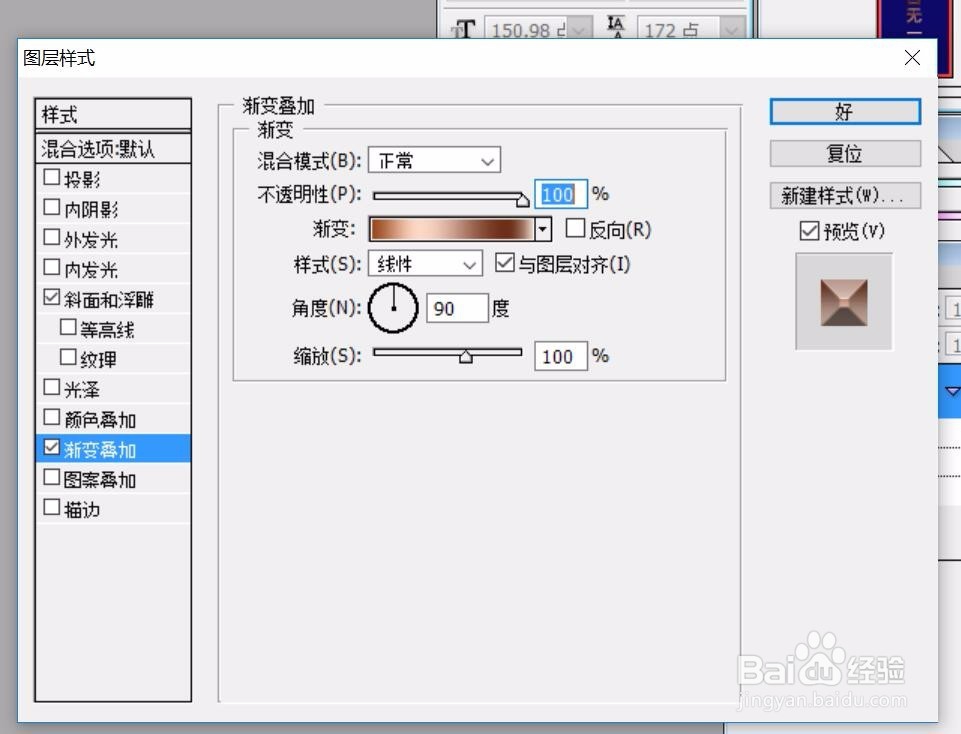The image size is (961, 734).
Task: Uncheck the 与图层对齐 align option
Action: tap(505, 263)
